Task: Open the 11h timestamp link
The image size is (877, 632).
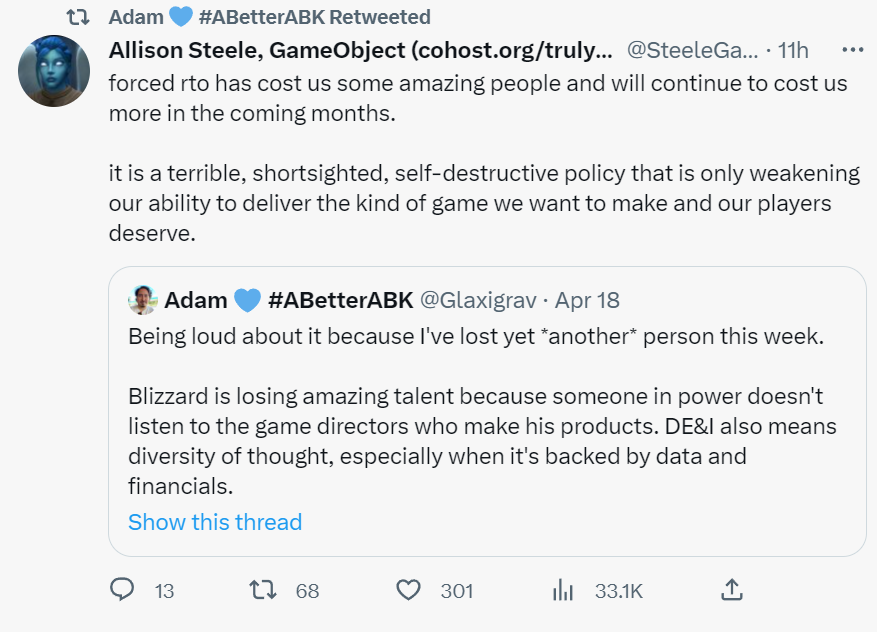Action: click(x=793, y=49)
